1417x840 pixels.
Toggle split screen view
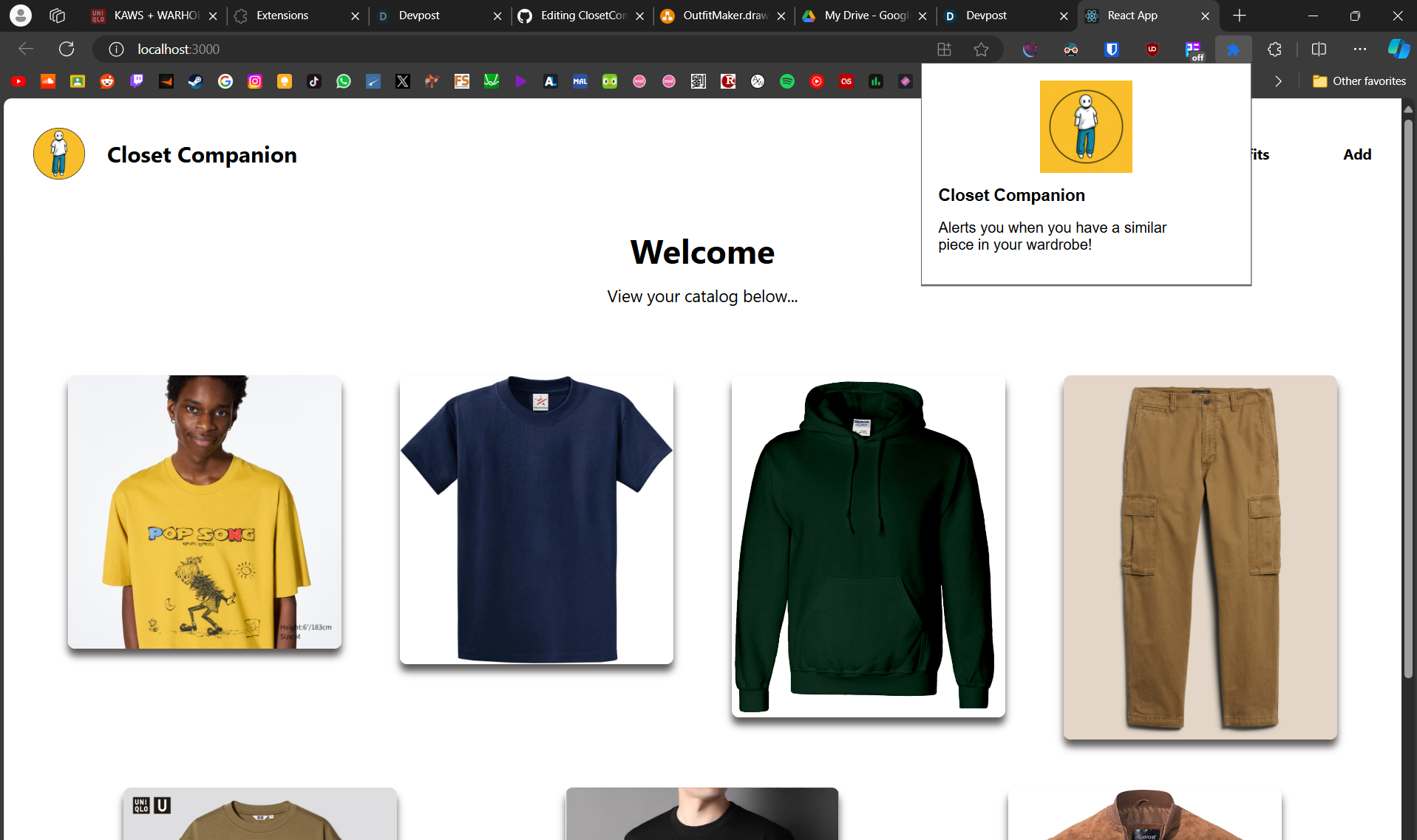pos(1320,49)
